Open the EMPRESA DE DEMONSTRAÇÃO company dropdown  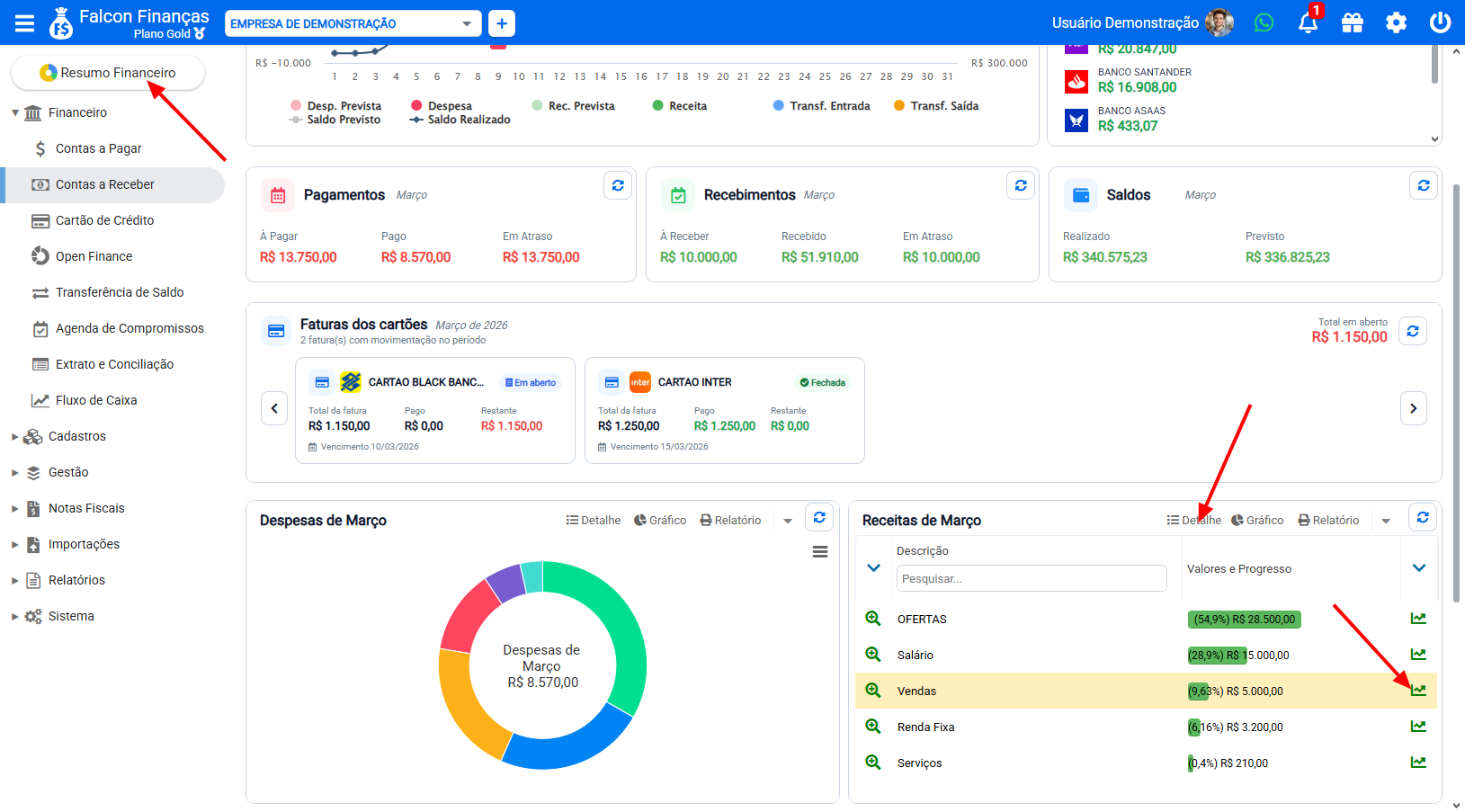pos(353,23)
